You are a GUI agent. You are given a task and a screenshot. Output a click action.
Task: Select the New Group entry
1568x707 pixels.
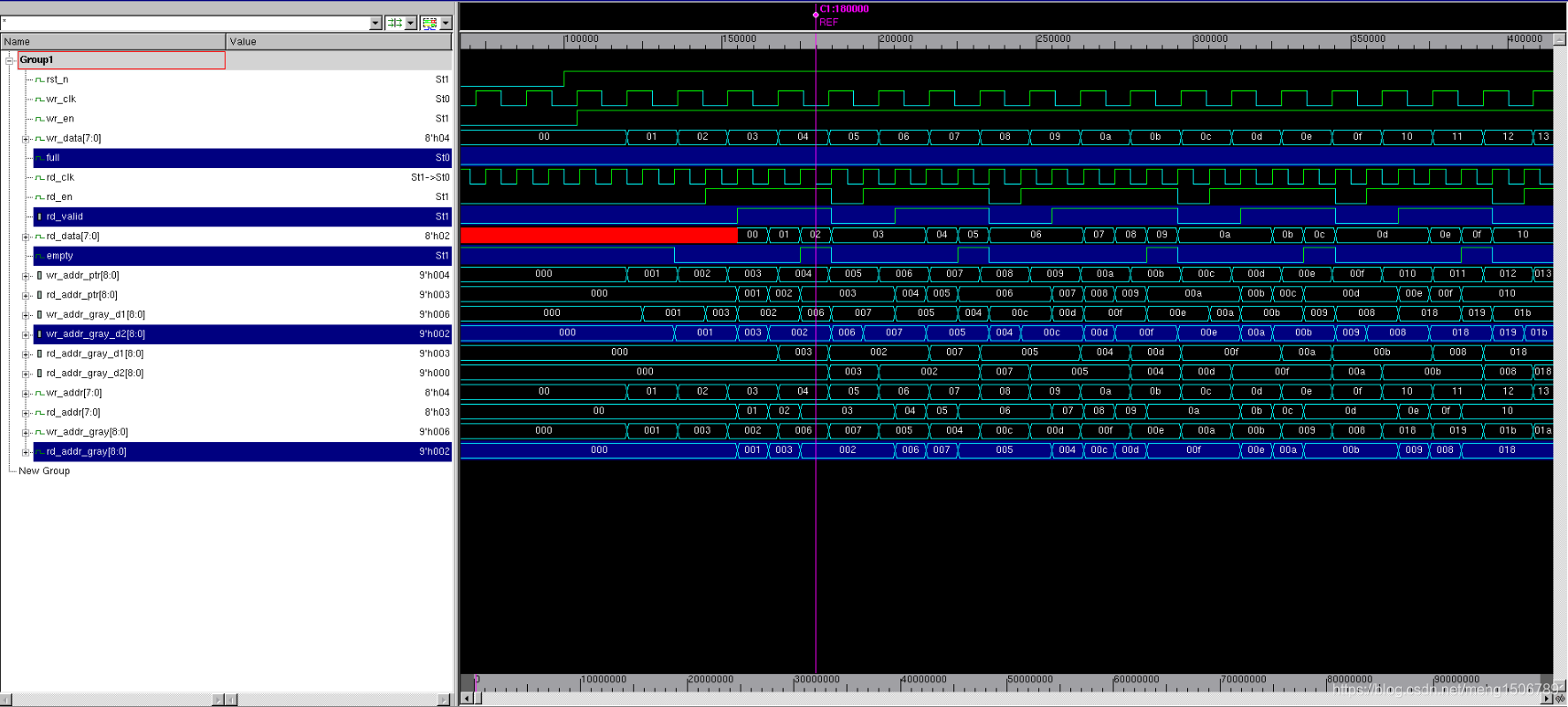pos(44,471)
